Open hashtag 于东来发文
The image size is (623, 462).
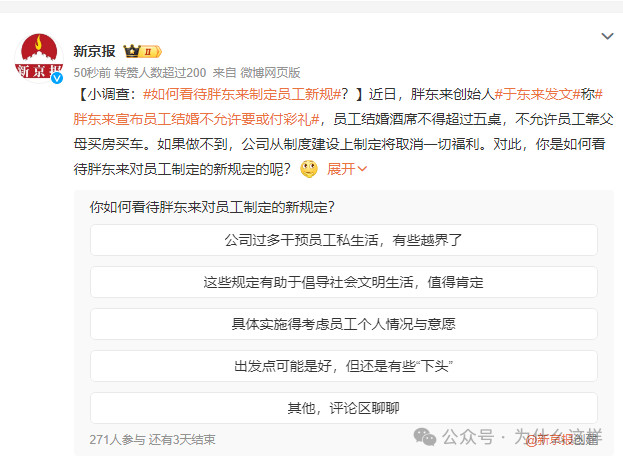(537, 94)
